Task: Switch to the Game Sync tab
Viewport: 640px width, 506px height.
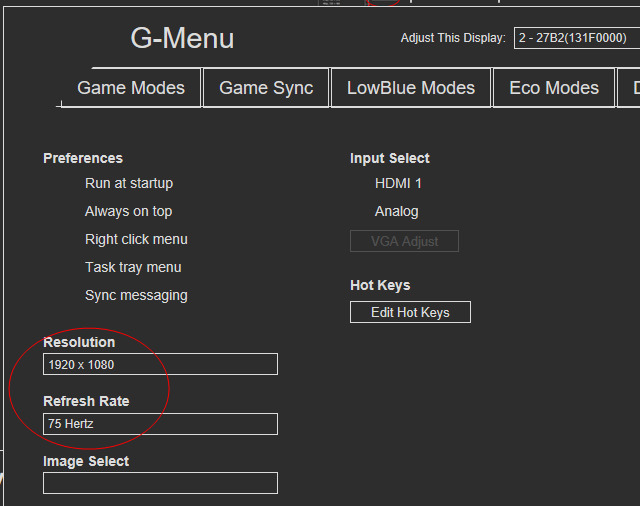Action: click(266, 88)
